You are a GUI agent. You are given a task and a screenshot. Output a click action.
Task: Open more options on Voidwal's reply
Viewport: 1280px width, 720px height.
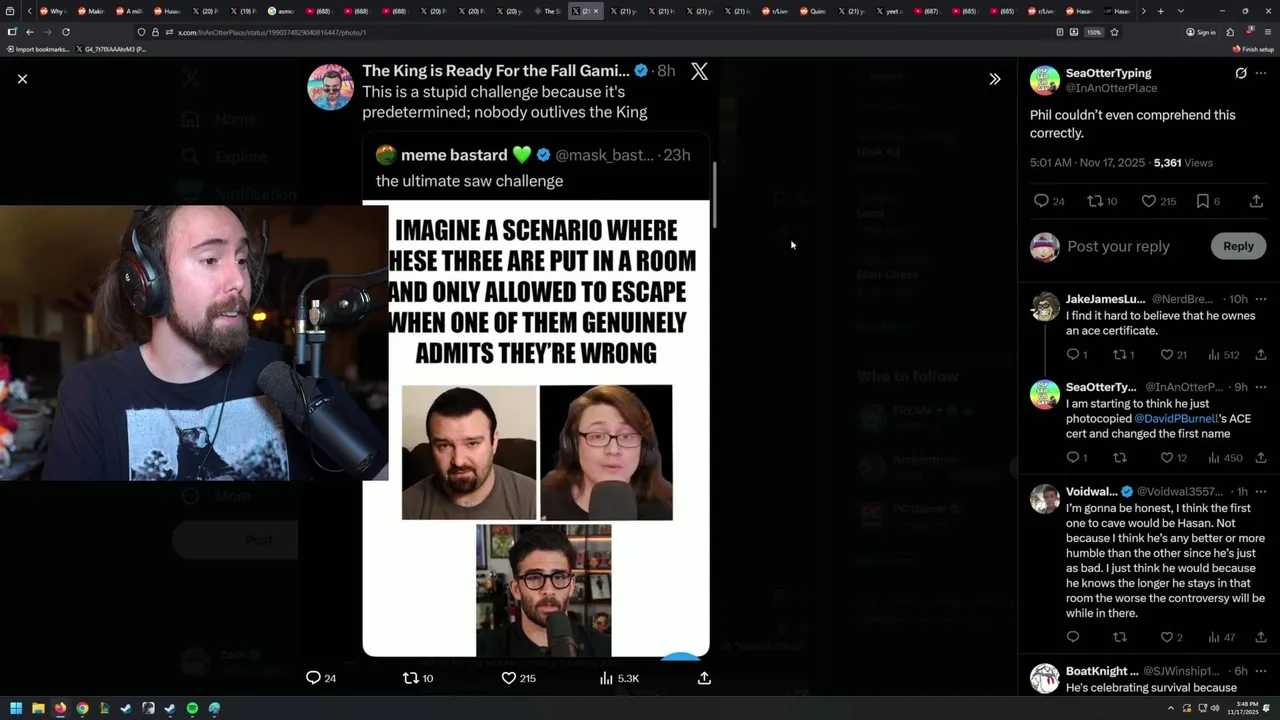pos(1261,492)
